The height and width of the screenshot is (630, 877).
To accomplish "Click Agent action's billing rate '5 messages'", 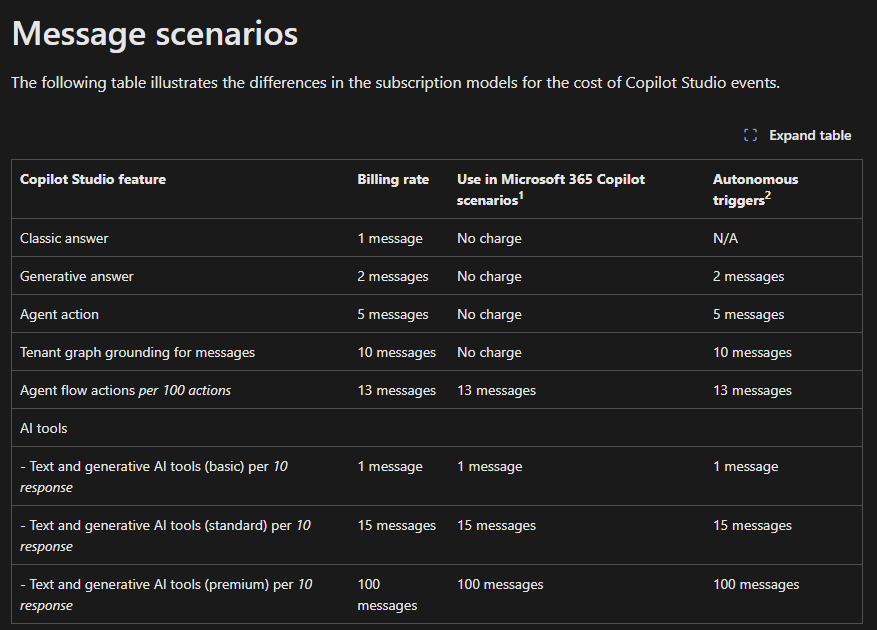I will point(393,314).
